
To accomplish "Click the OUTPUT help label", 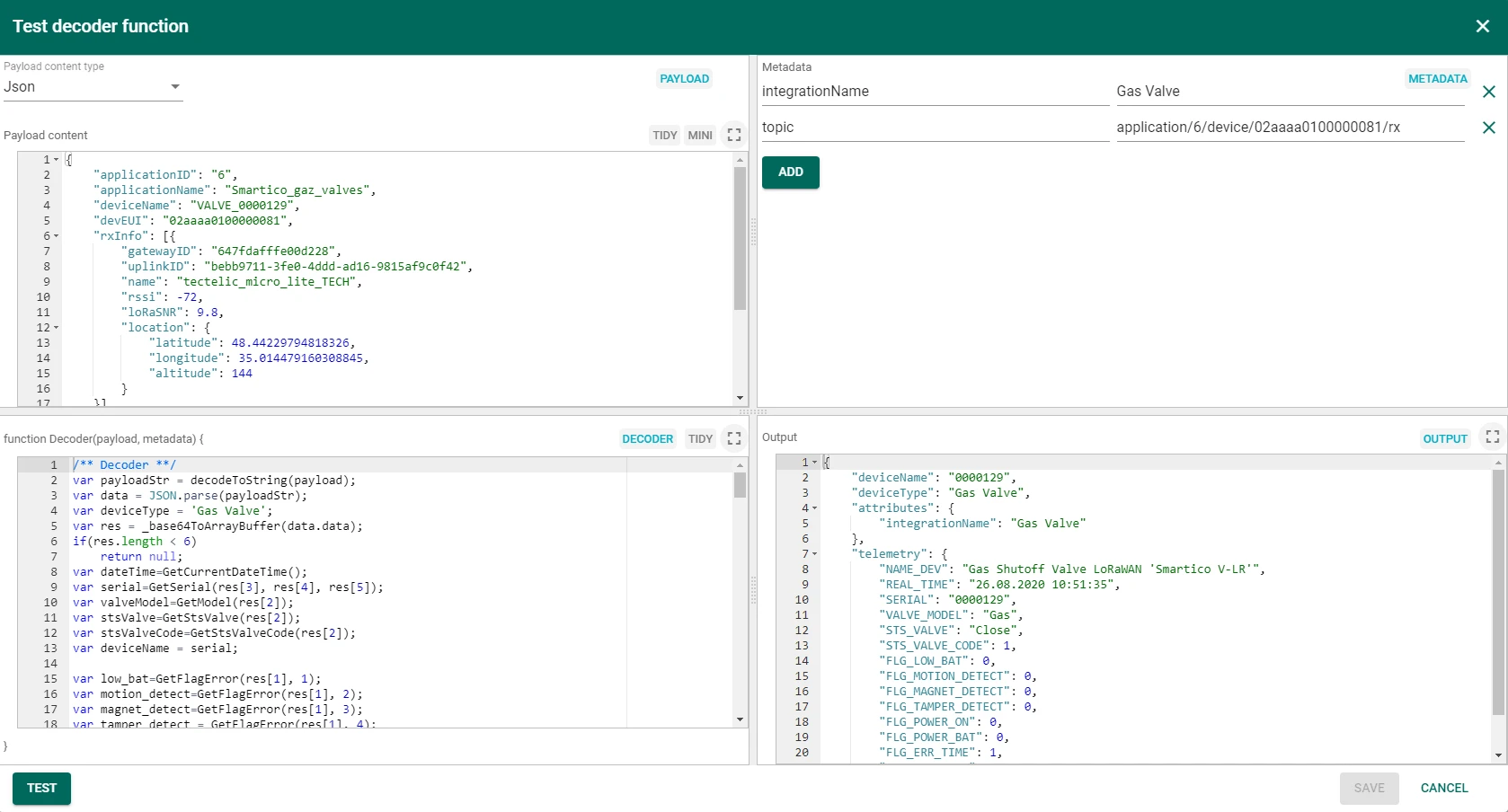I will (1445, 439).
